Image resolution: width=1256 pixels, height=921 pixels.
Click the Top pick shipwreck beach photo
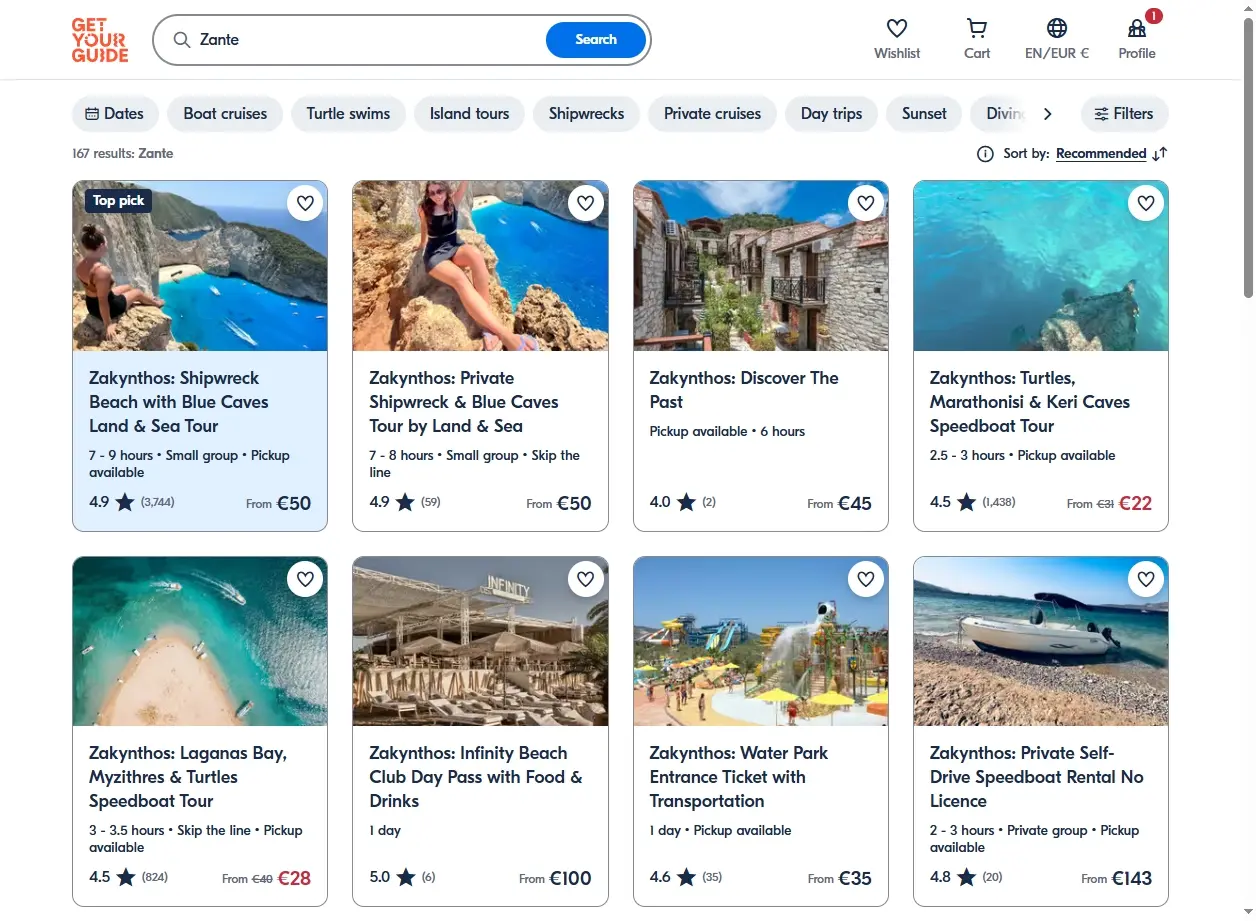[x=200, y=266]
